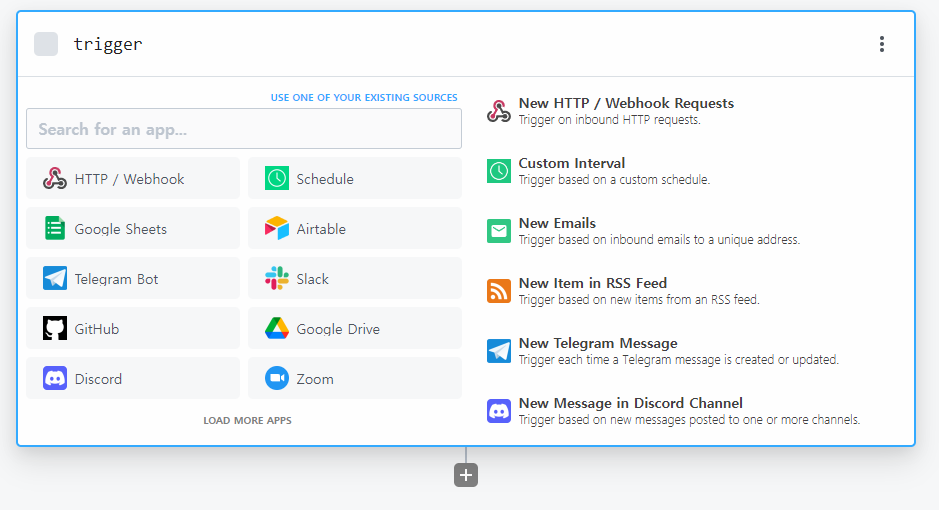The image size is (939, 510).
Task: Choose the Zoom app label
Action: click(x=315, y=379)
